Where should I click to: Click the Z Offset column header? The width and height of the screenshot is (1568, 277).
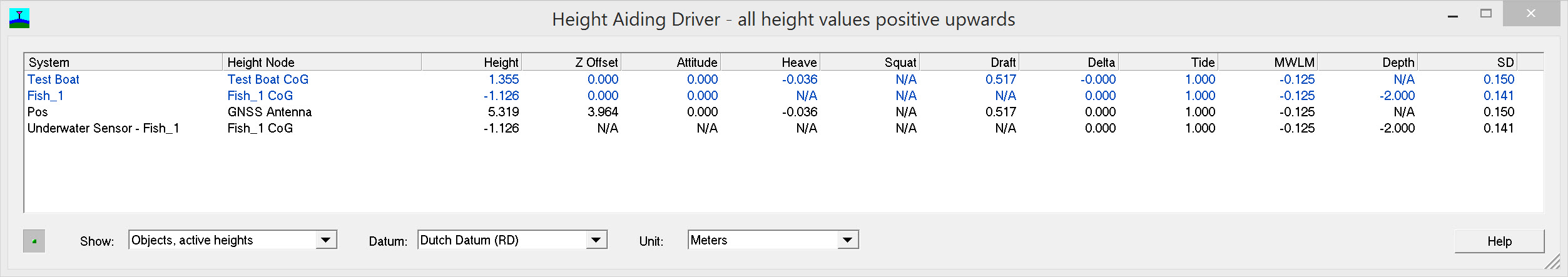[x=571, y=63]
